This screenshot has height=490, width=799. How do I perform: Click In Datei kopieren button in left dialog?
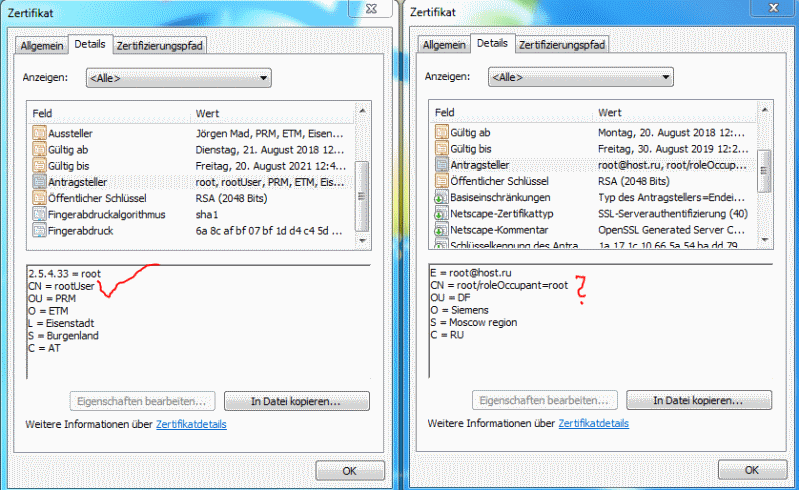coord(297,401)
